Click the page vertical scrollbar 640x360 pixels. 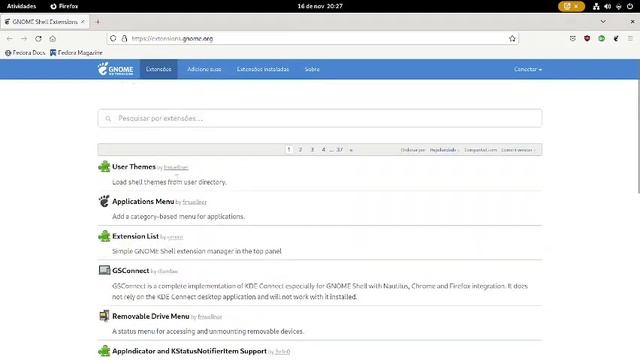[x=638, y=137]
